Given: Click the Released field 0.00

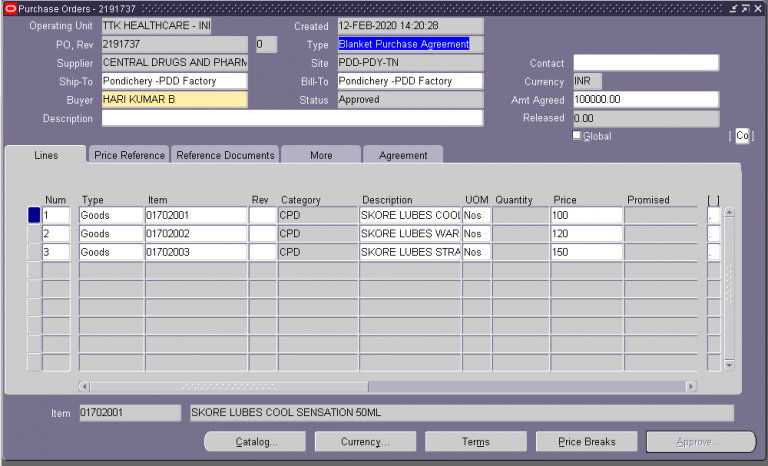Looking at the screenshot, I should (x=646, y=118).
